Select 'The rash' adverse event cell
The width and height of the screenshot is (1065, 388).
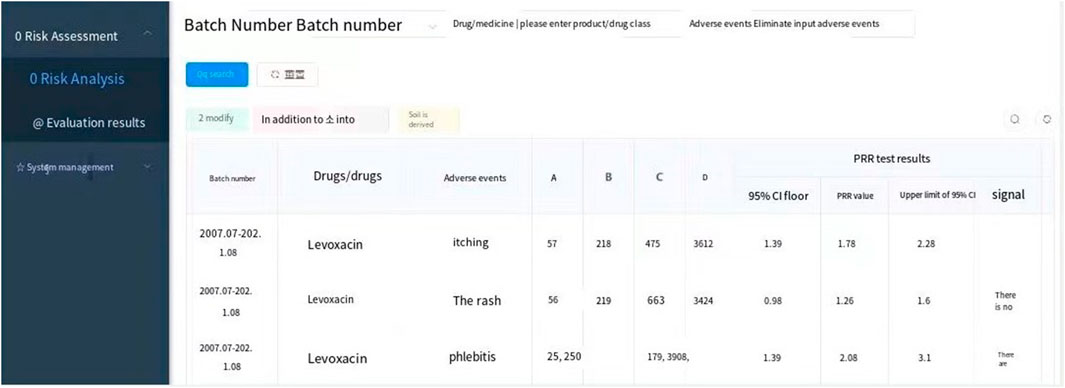click(477, 300)
